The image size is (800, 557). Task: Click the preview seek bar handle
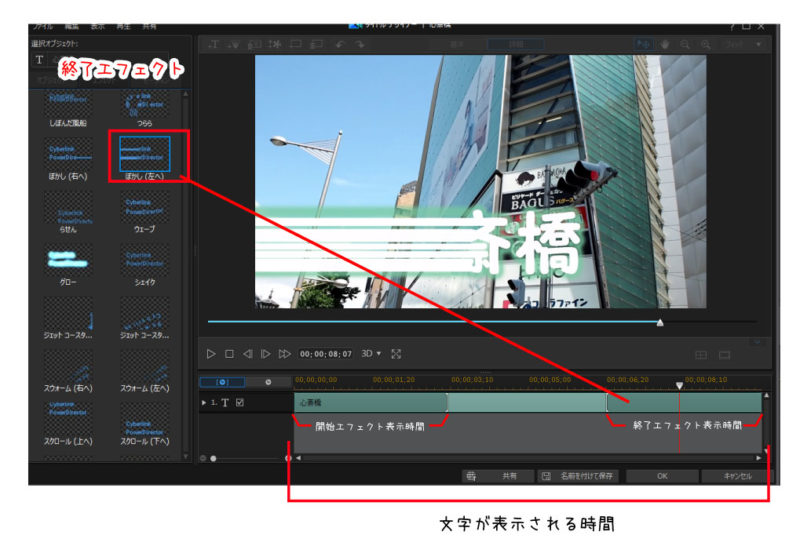point(659,322)
